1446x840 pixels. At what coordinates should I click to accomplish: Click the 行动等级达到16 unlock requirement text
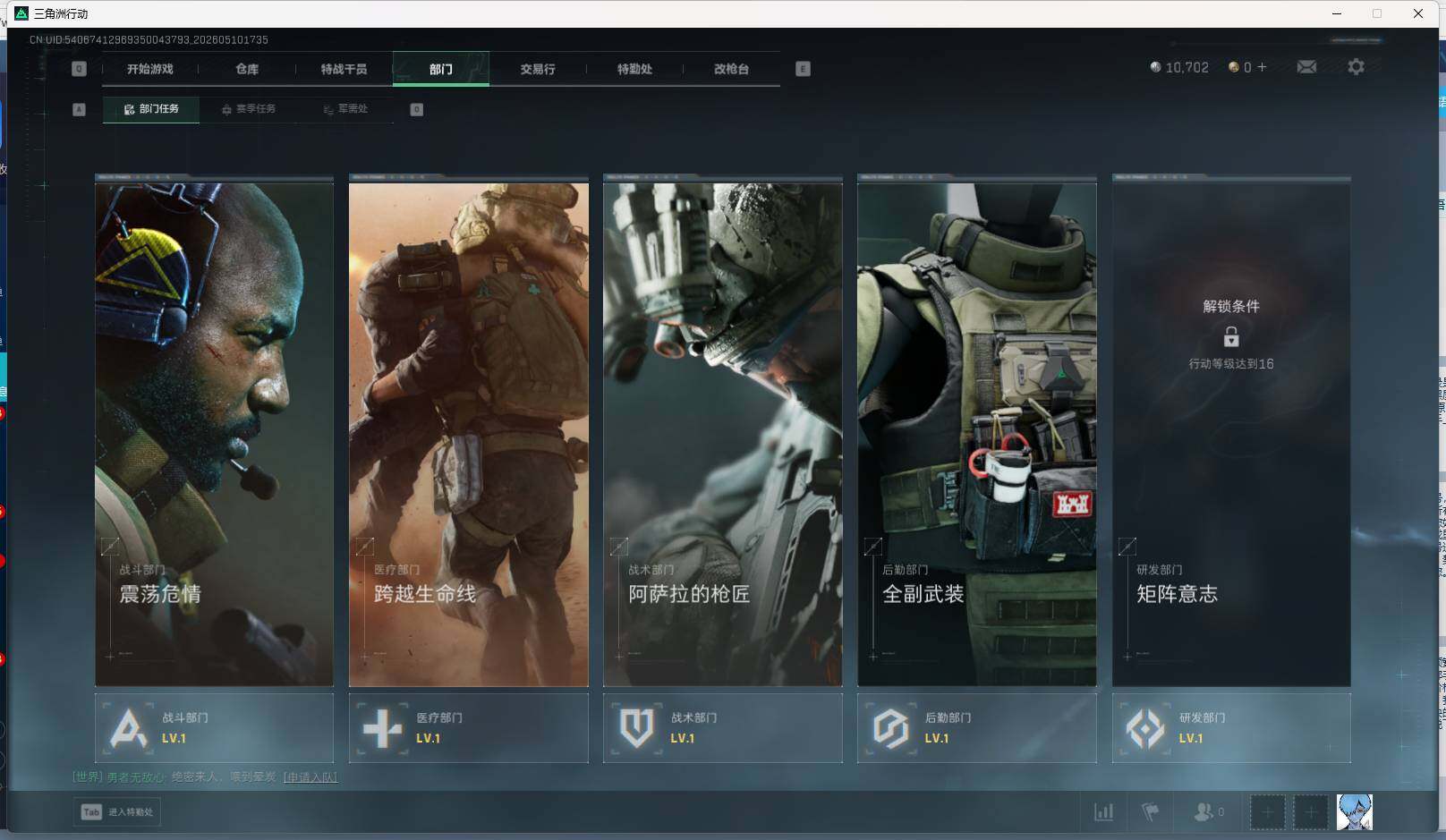1231,364
